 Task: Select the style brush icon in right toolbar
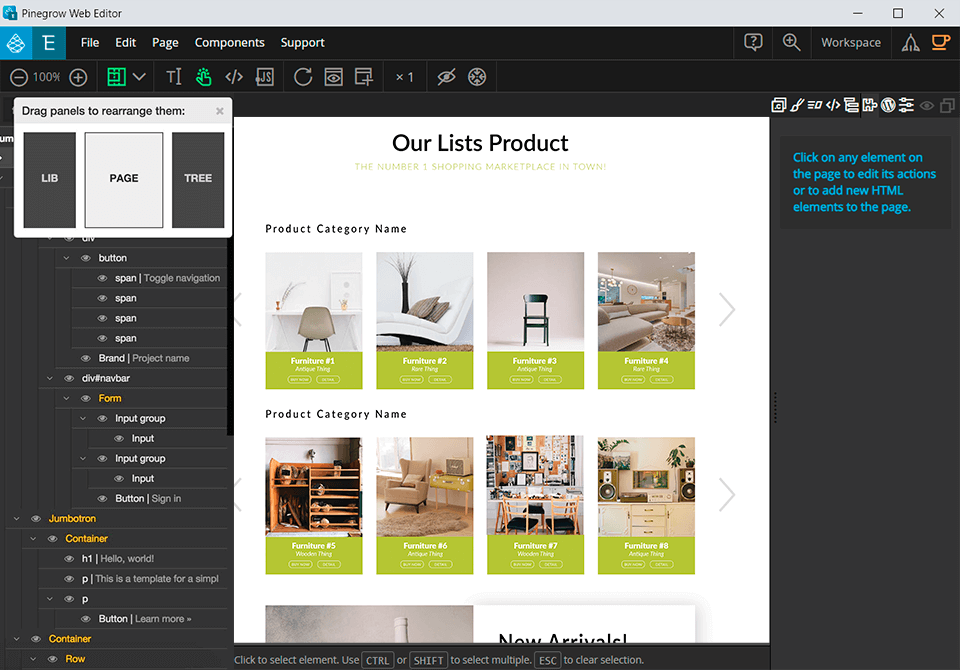797,105
